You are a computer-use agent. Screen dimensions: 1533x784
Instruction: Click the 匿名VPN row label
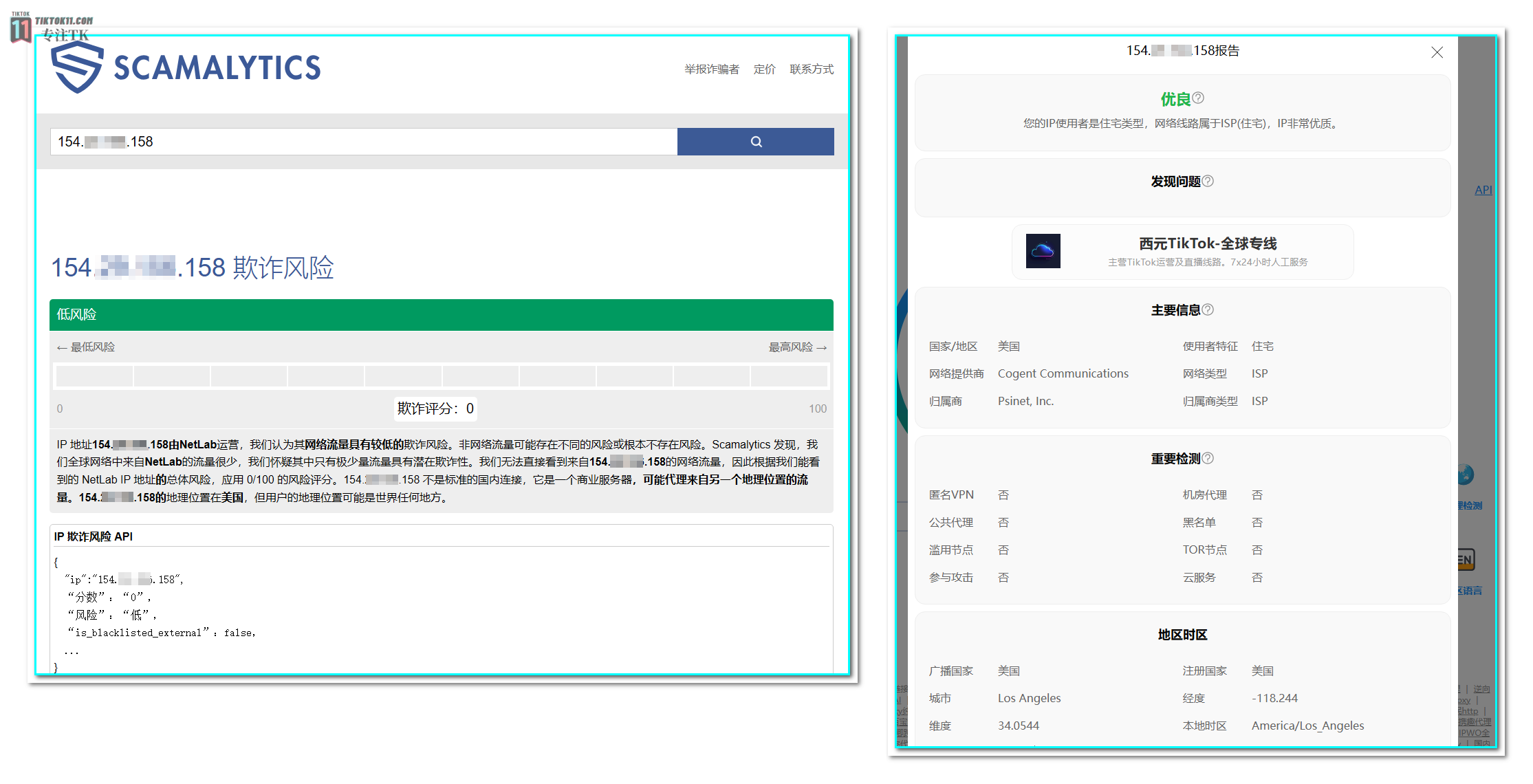point(951,494)
